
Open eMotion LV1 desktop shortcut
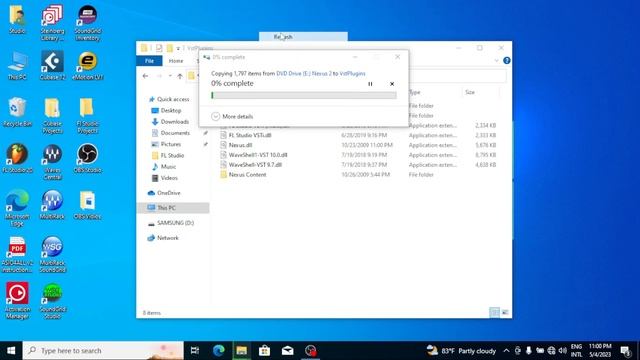(x=87, y=65)
